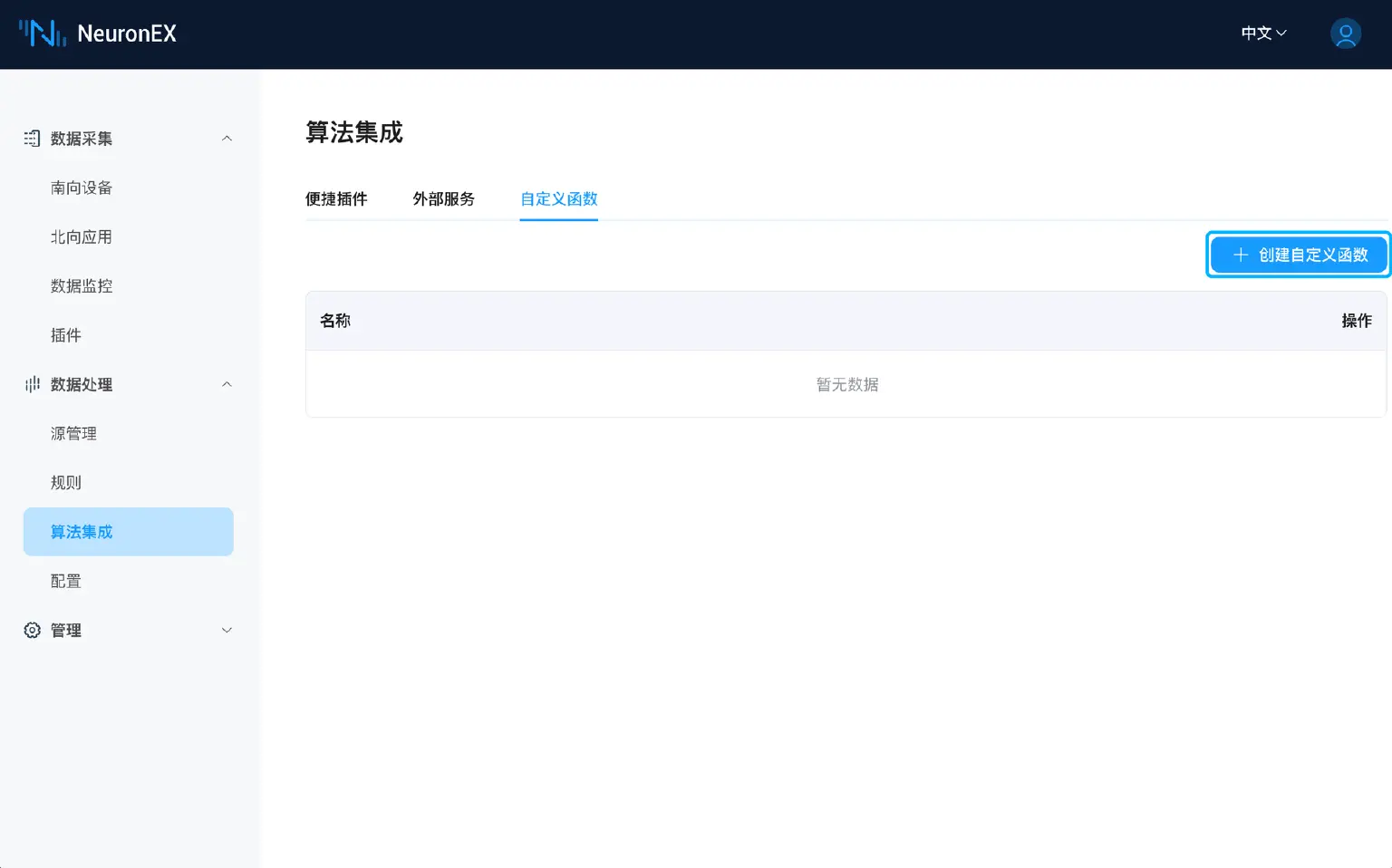Switch to the 便捷插件 tab
The image size is (1392, 868).
(336, 199)
